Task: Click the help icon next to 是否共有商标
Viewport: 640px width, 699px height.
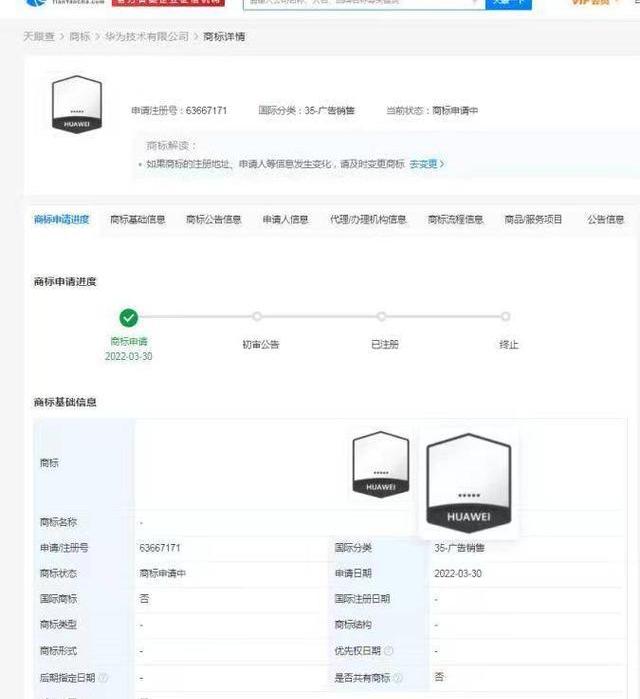Action: tap(401, 677)
